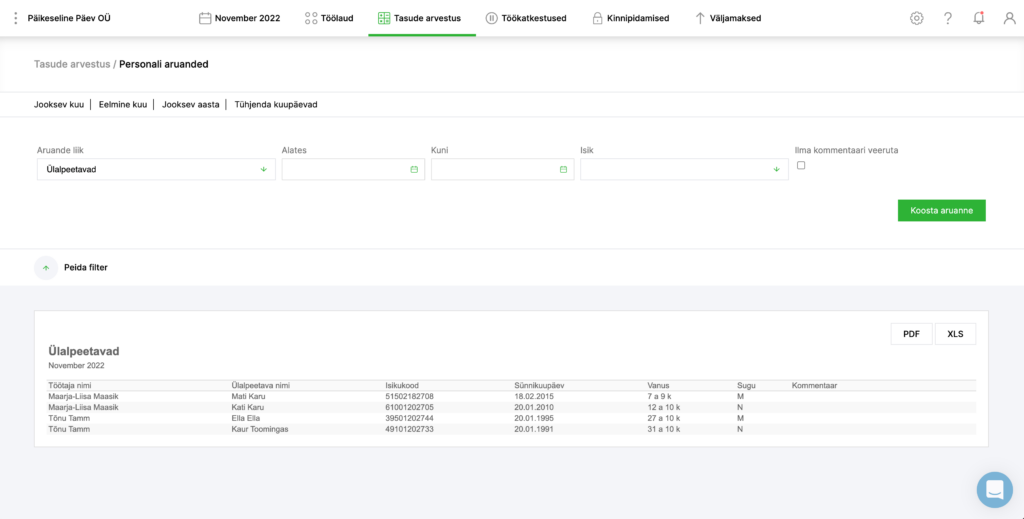Open the user profile icon
This screenshot has width=1024, height=519.
1009,18
